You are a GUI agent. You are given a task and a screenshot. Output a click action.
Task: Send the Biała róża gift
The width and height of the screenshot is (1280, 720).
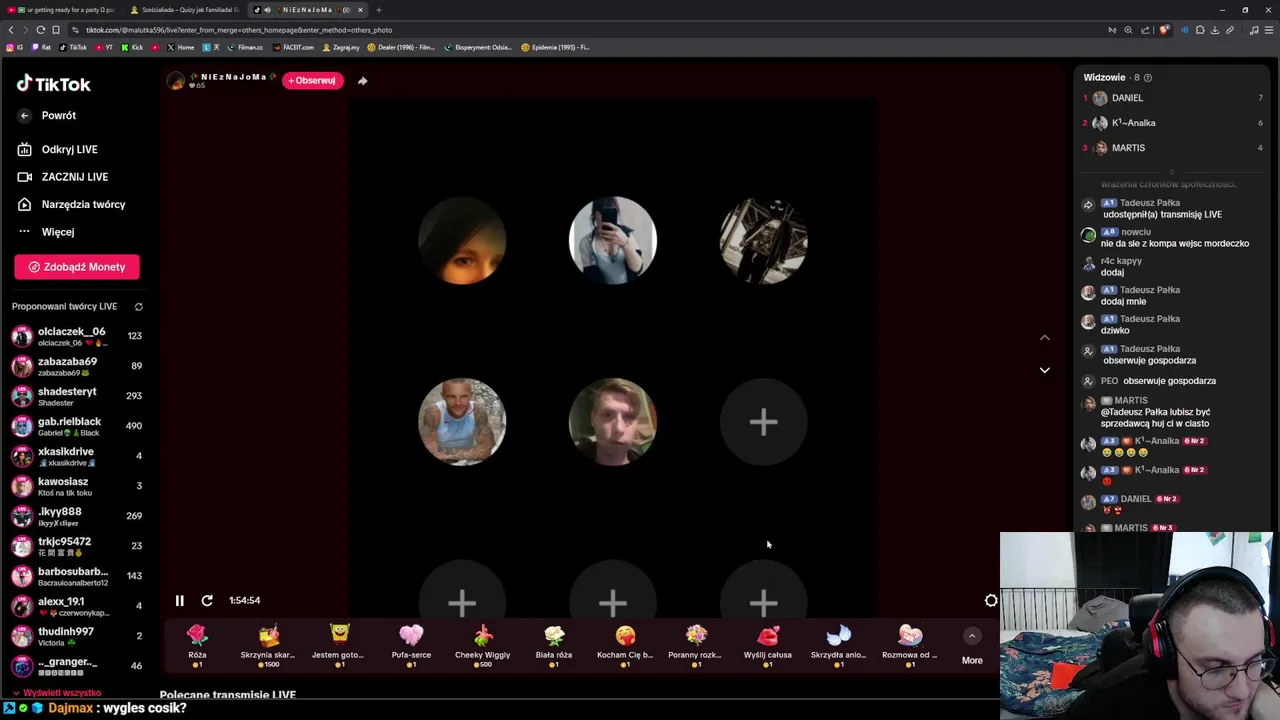[554, 645]
